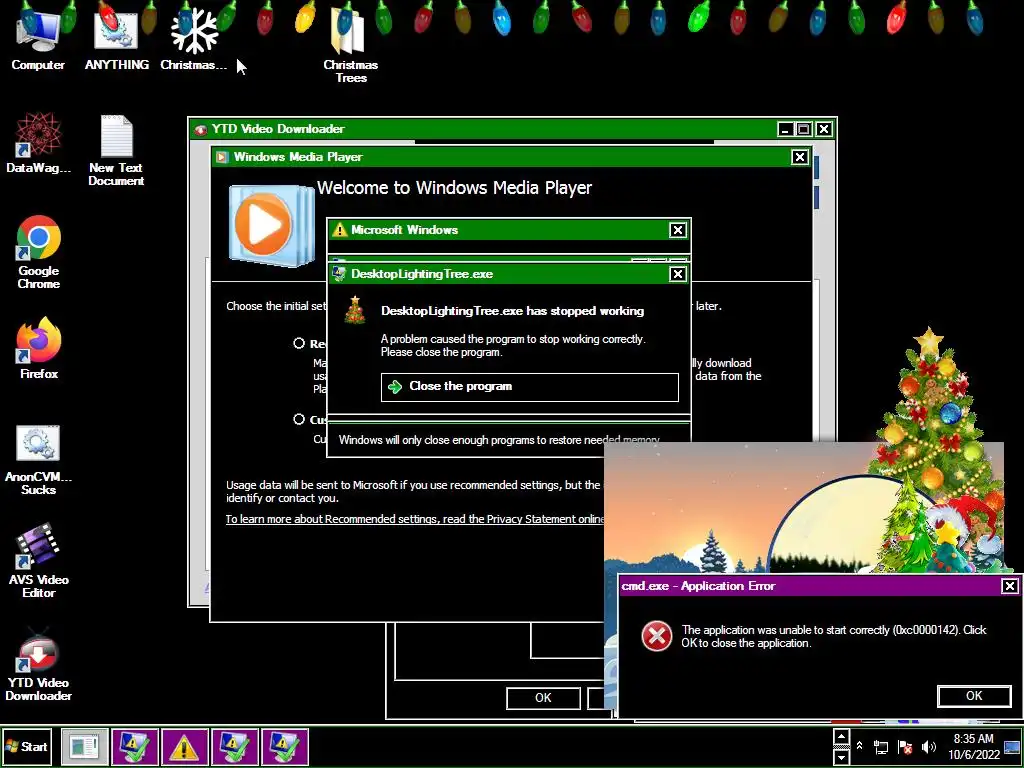
Task: Click the Windows Media Player logo image
Action: click(270, 225)
